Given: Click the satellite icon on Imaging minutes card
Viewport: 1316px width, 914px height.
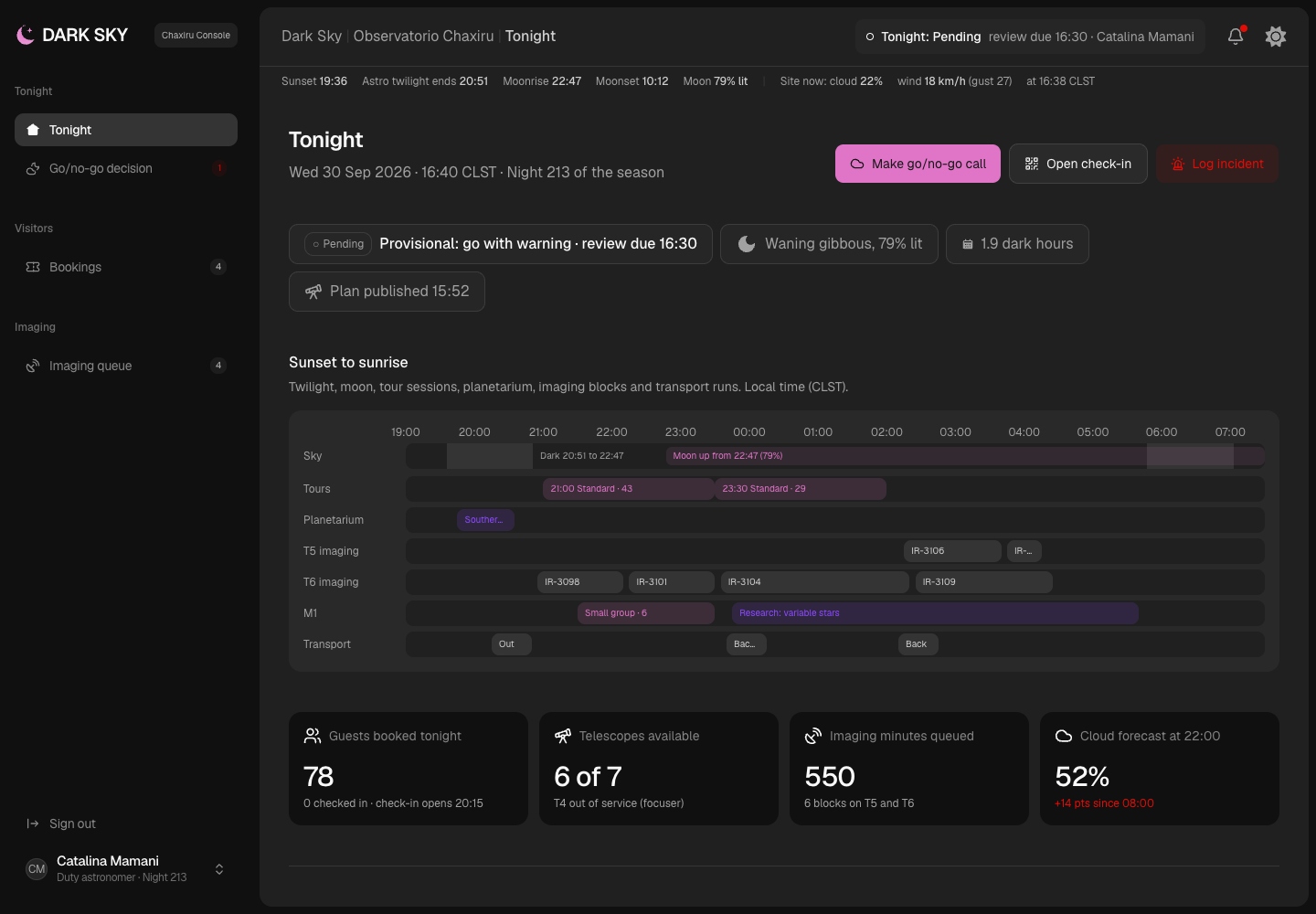Looking at the screenshot, I should pos(813,736).
